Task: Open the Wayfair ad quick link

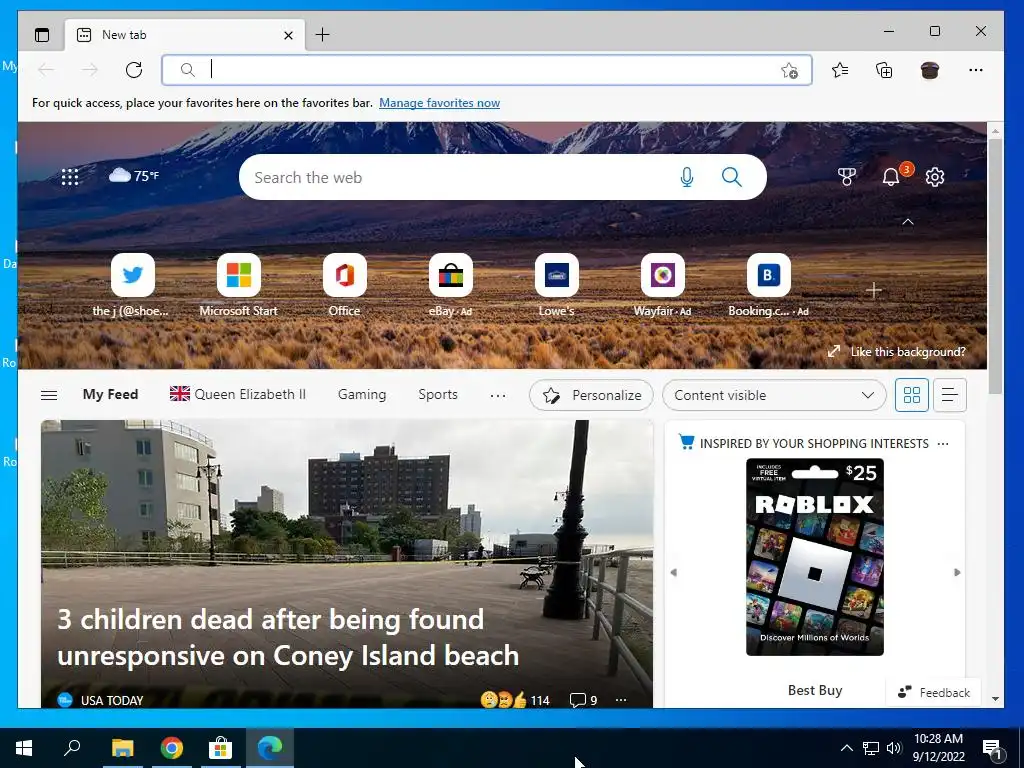Action: pyautogui.click(x=662, y=275)
